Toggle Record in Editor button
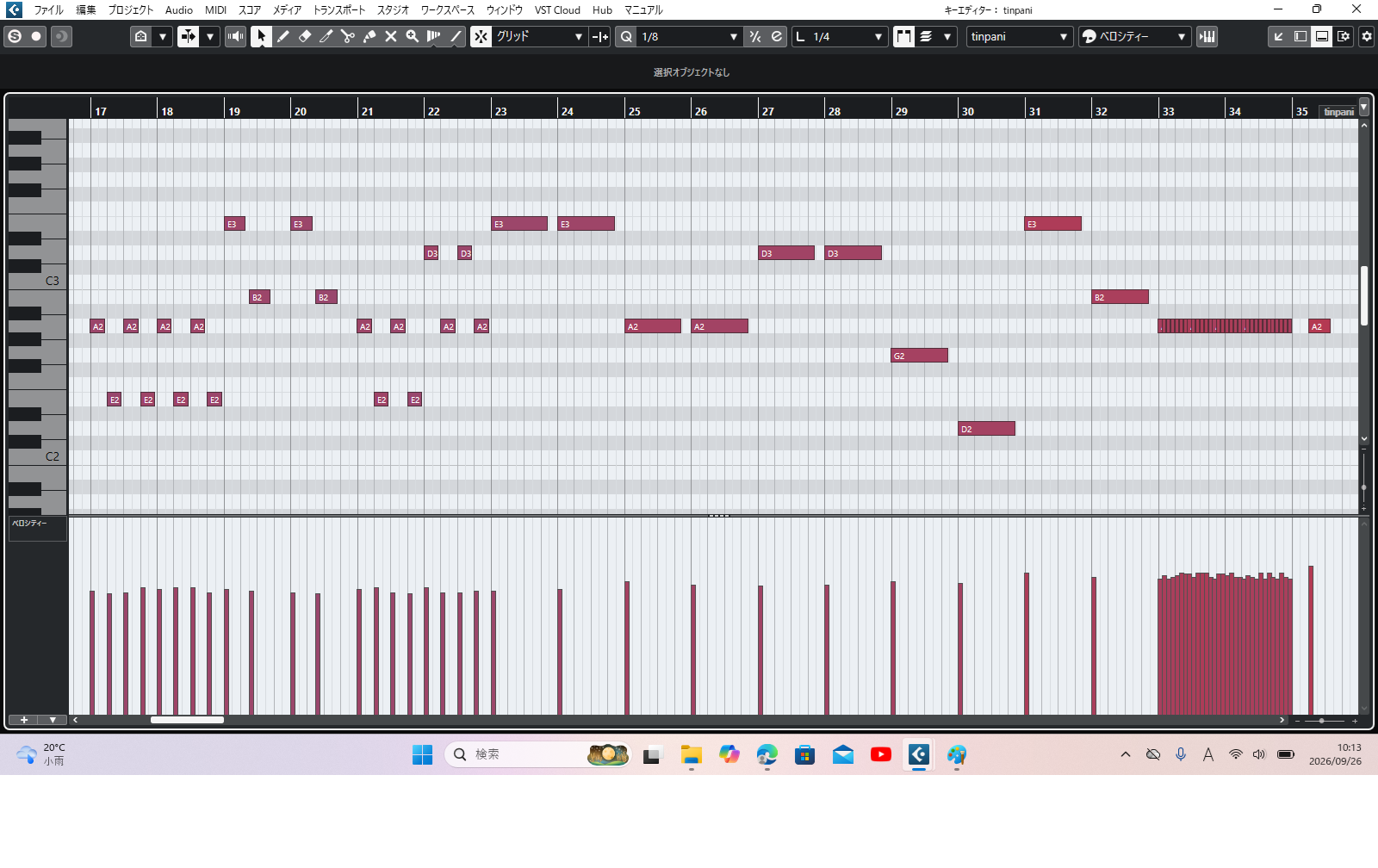 pyautogui.click(x=36, y=36)
